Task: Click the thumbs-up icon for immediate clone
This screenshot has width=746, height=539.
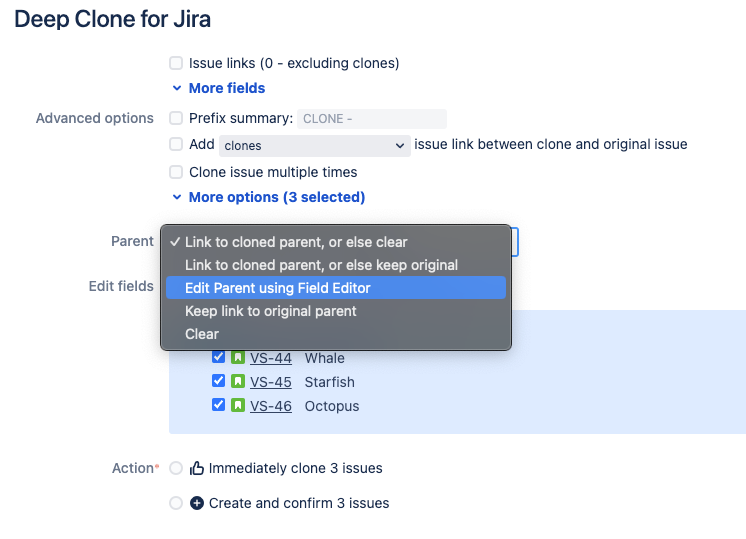Action: coord(197,468)
